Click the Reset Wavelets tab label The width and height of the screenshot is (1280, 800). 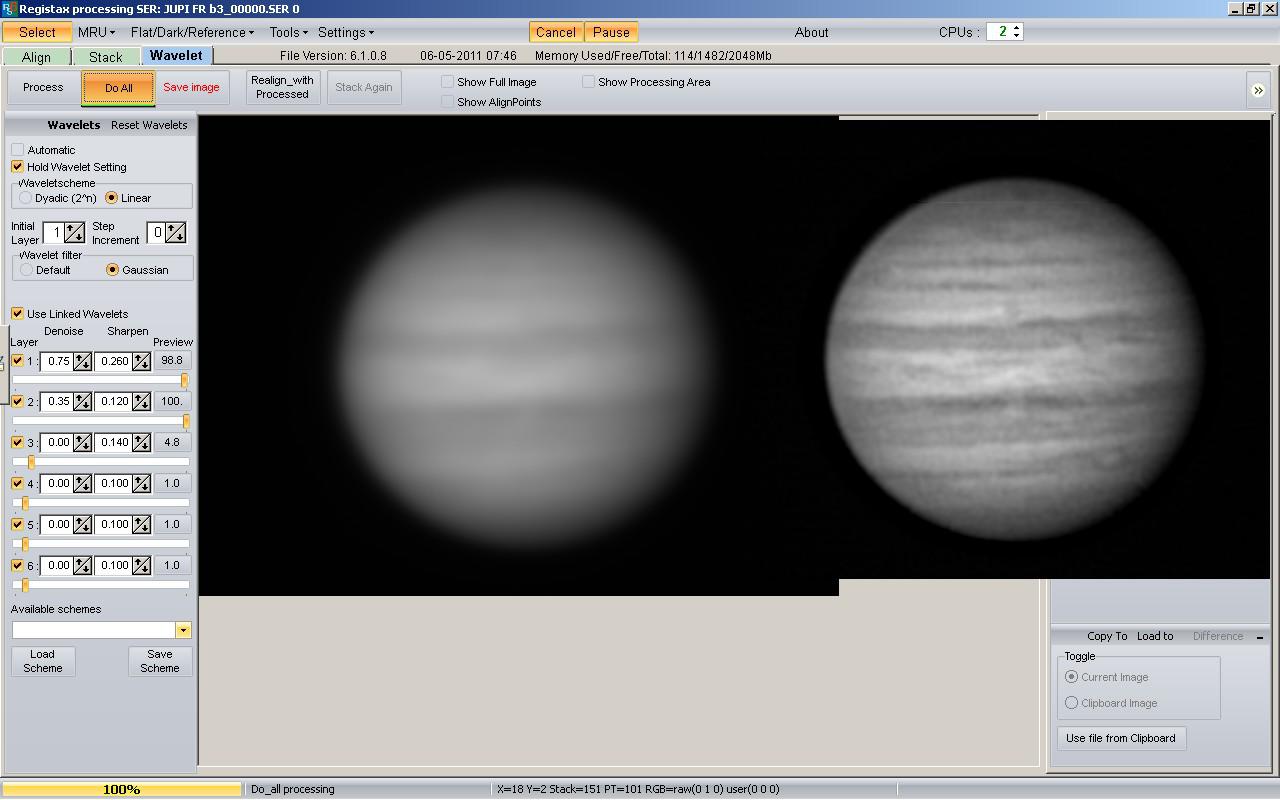tap(149, 125)
